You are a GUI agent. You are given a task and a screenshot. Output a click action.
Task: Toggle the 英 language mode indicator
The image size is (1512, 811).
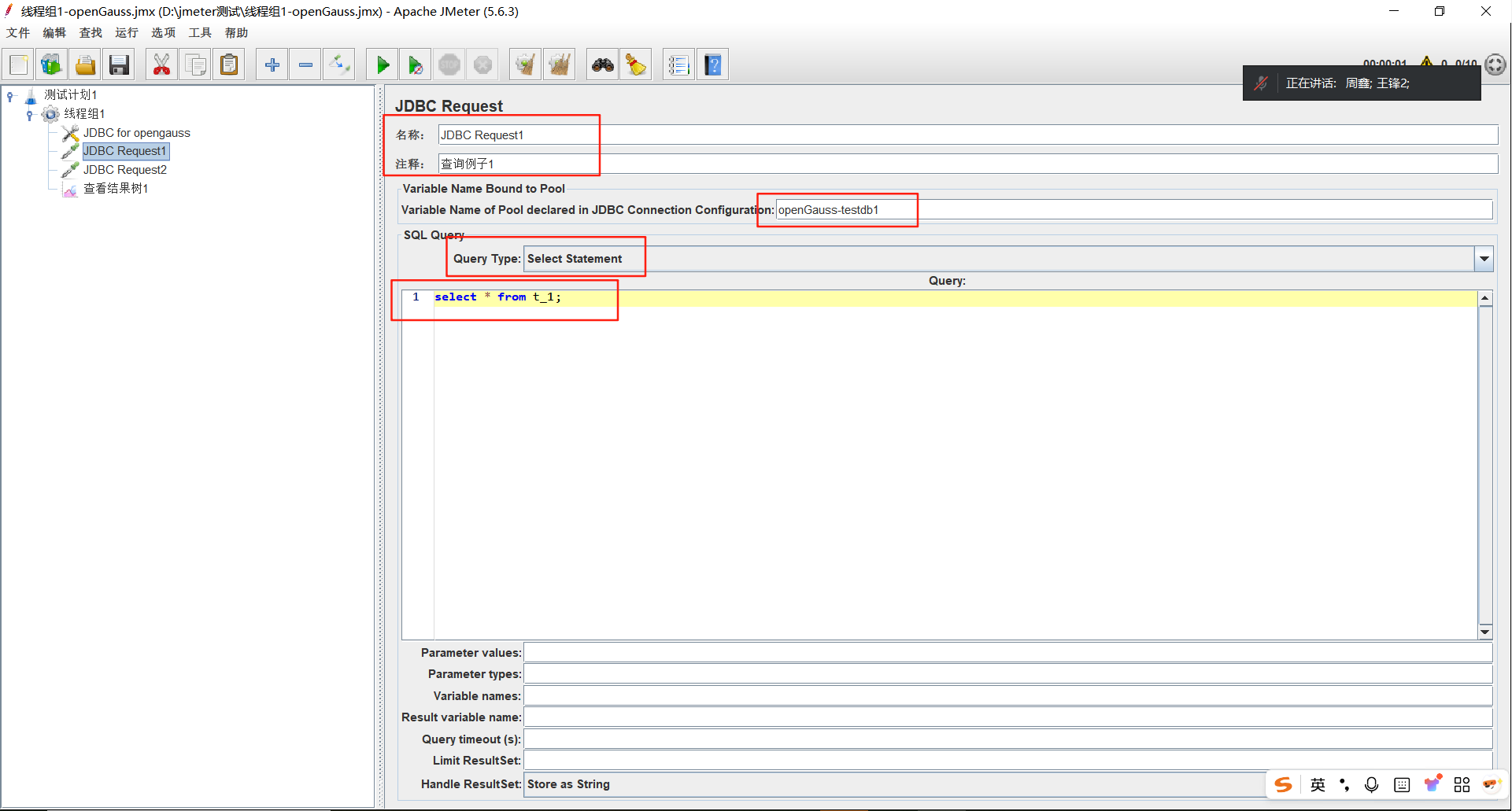[1318, 784]
